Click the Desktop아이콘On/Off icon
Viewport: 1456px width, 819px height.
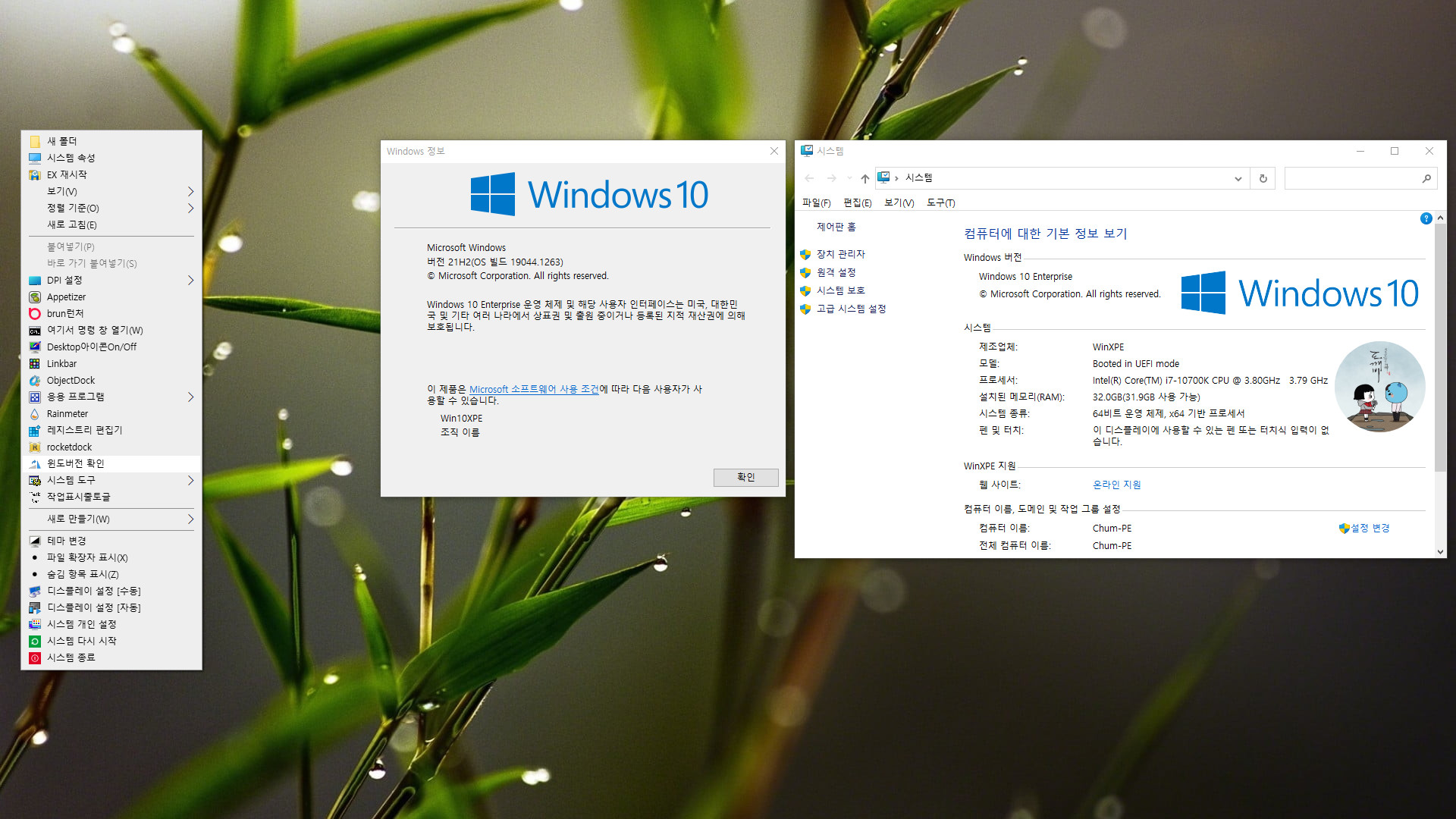(x=35, y=347)
